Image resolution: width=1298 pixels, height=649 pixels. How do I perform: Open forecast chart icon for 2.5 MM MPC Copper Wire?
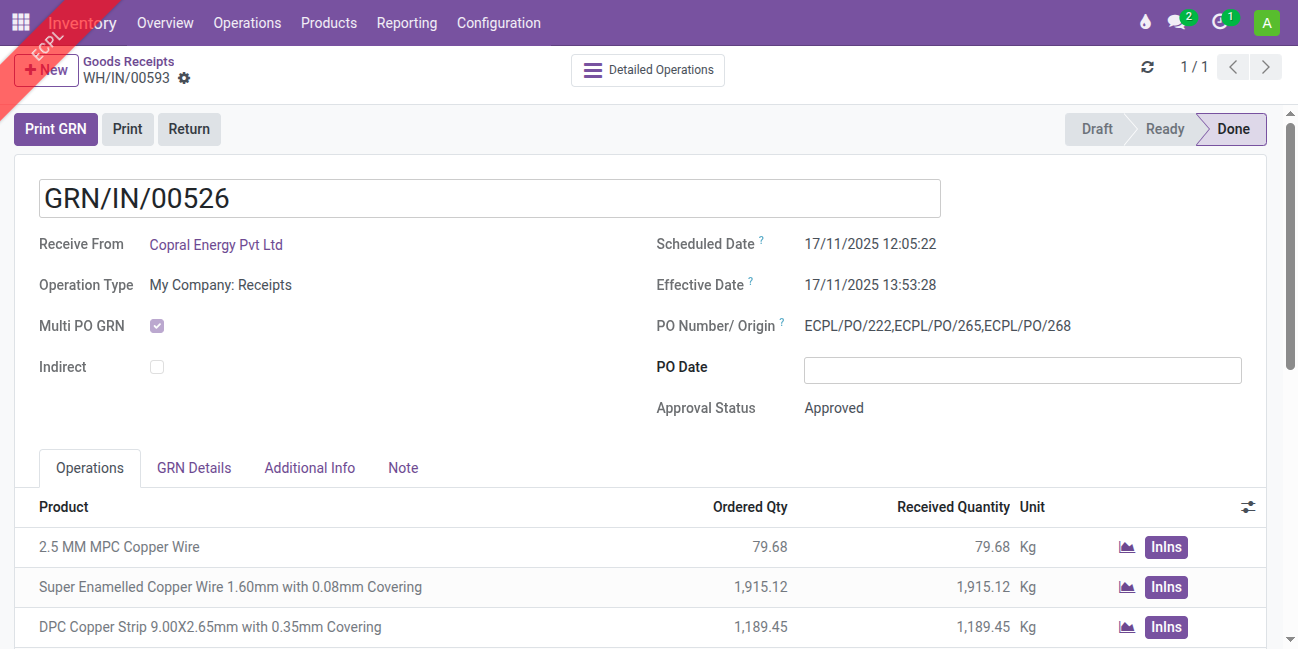click(x=1127, y=547)
